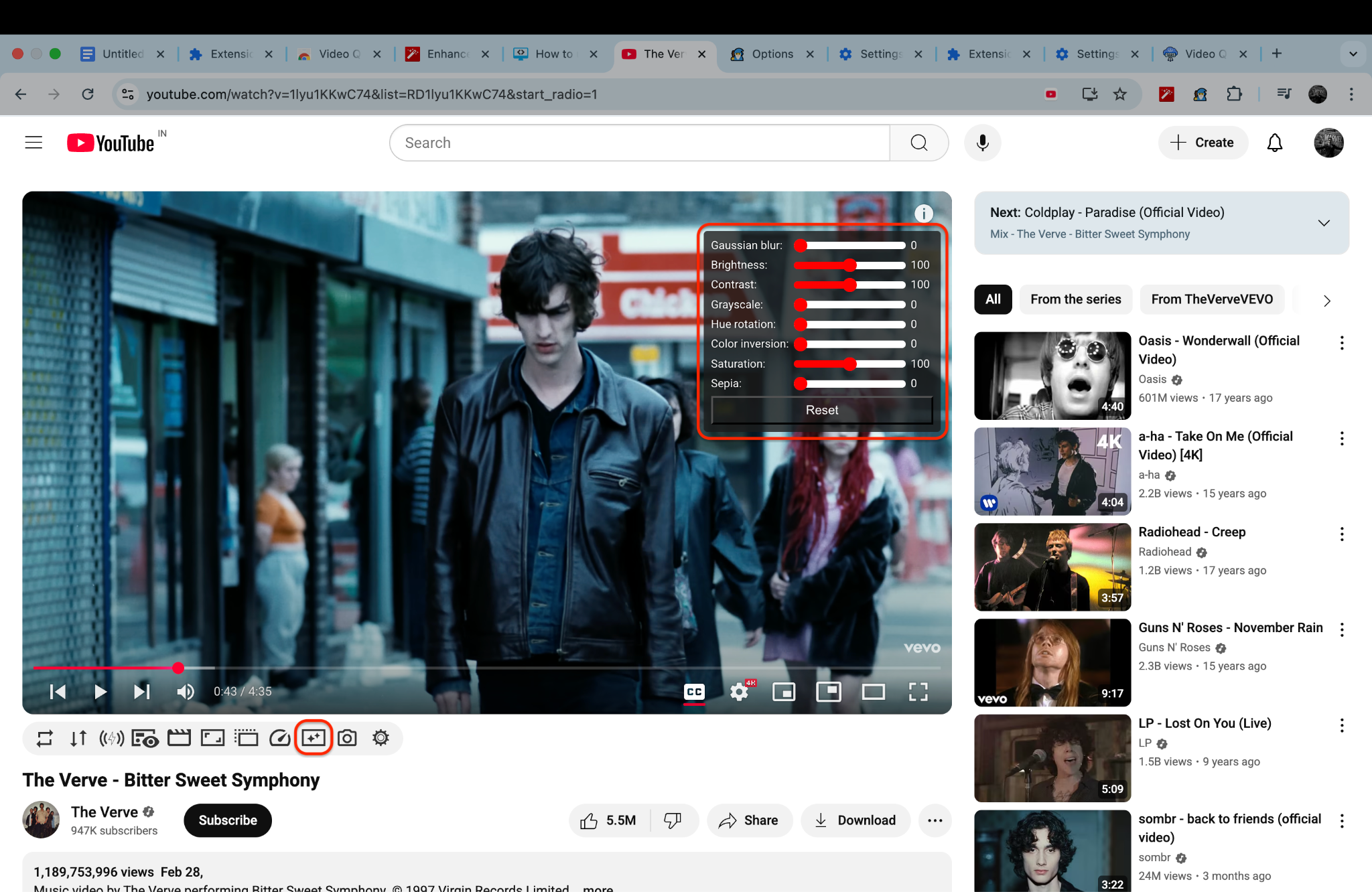This screenshot has height=892, width=1372.
Task: Open the playback speed gauge icon
Action: (x=279, y=738)
